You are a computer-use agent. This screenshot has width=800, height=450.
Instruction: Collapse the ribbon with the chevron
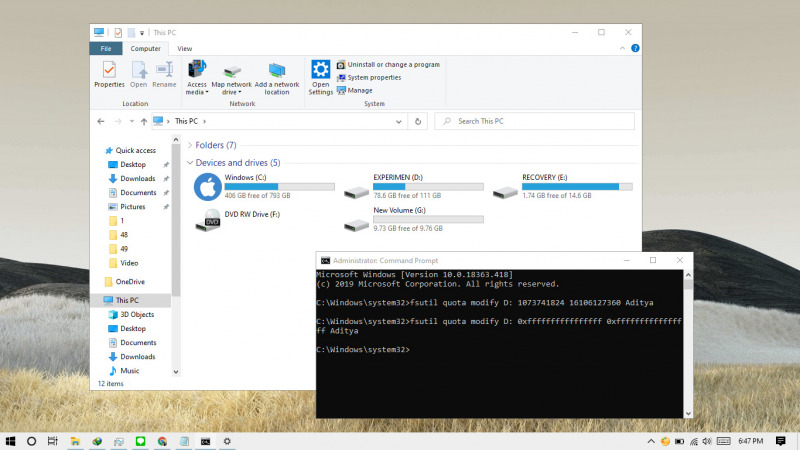(622, 48)
